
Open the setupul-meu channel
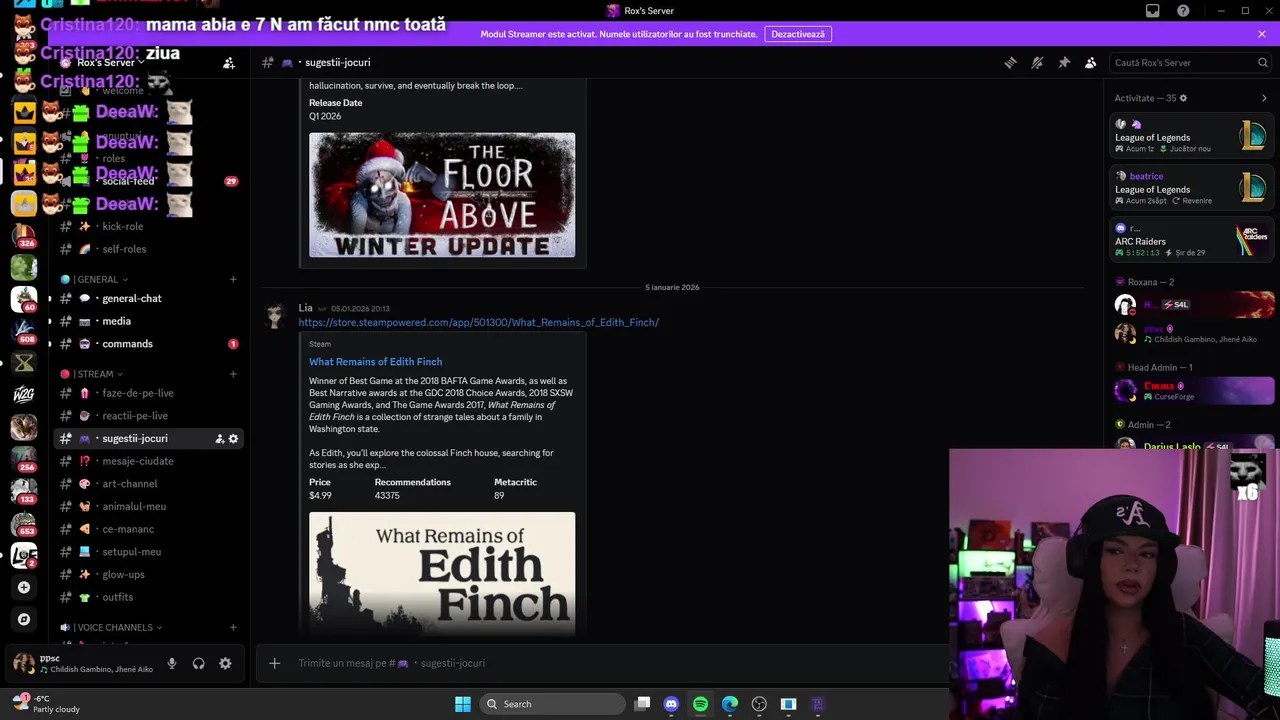pos(149,552)
